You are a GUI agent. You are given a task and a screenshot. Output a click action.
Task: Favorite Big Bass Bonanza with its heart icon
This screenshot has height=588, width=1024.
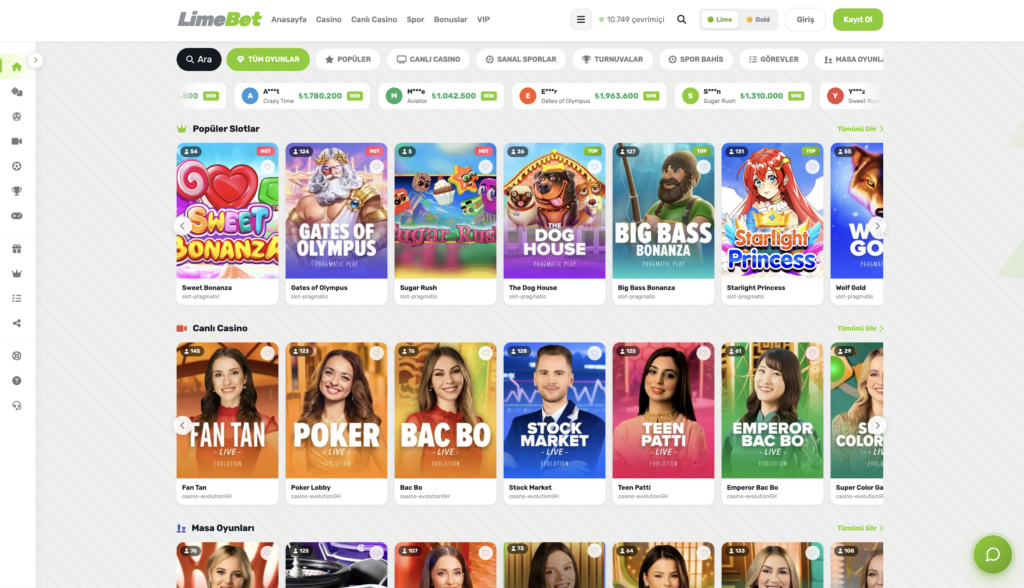pos(703,167)
